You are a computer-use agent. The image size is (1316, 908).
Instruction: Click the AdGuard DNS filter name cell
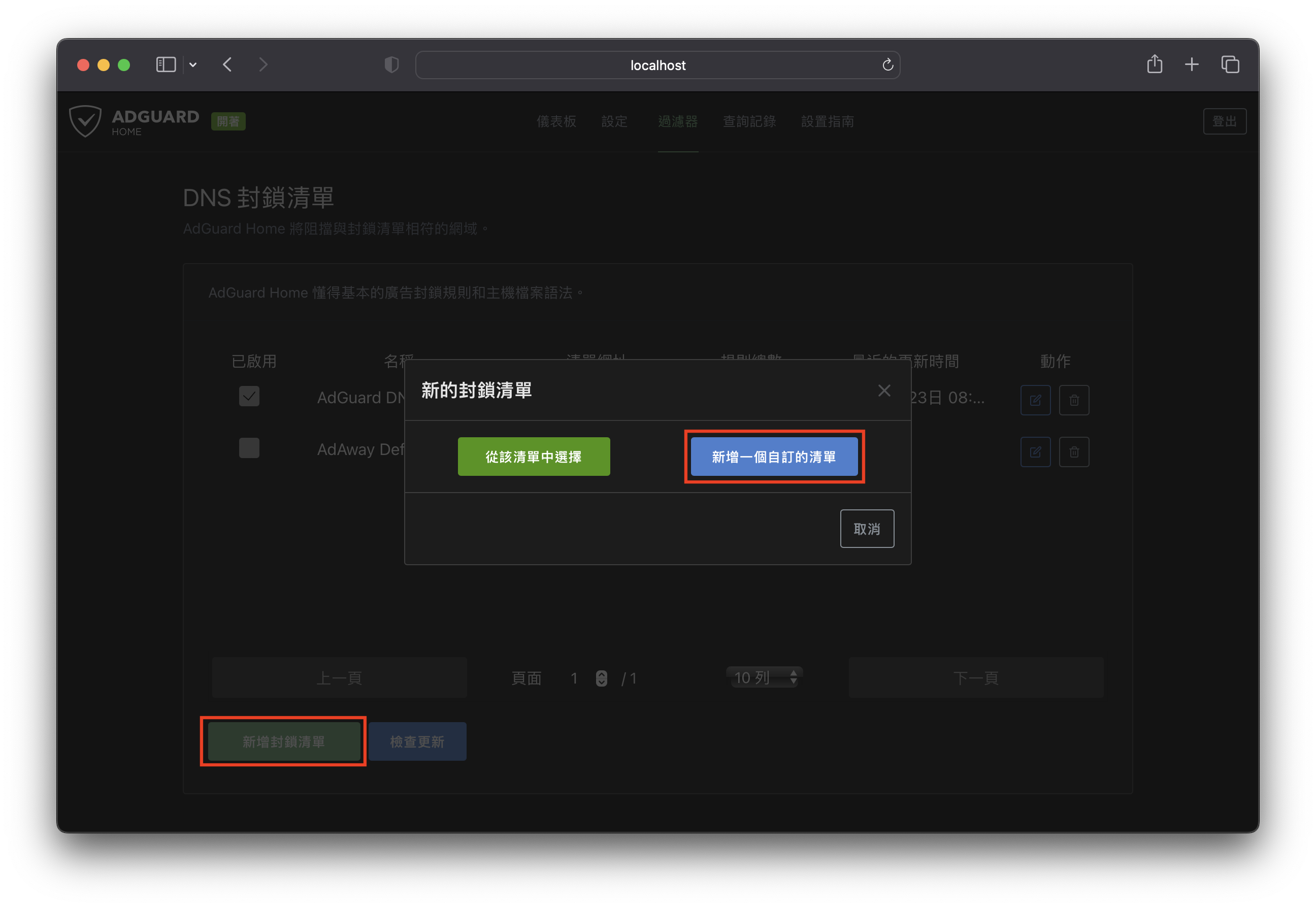tap(360, 398)
